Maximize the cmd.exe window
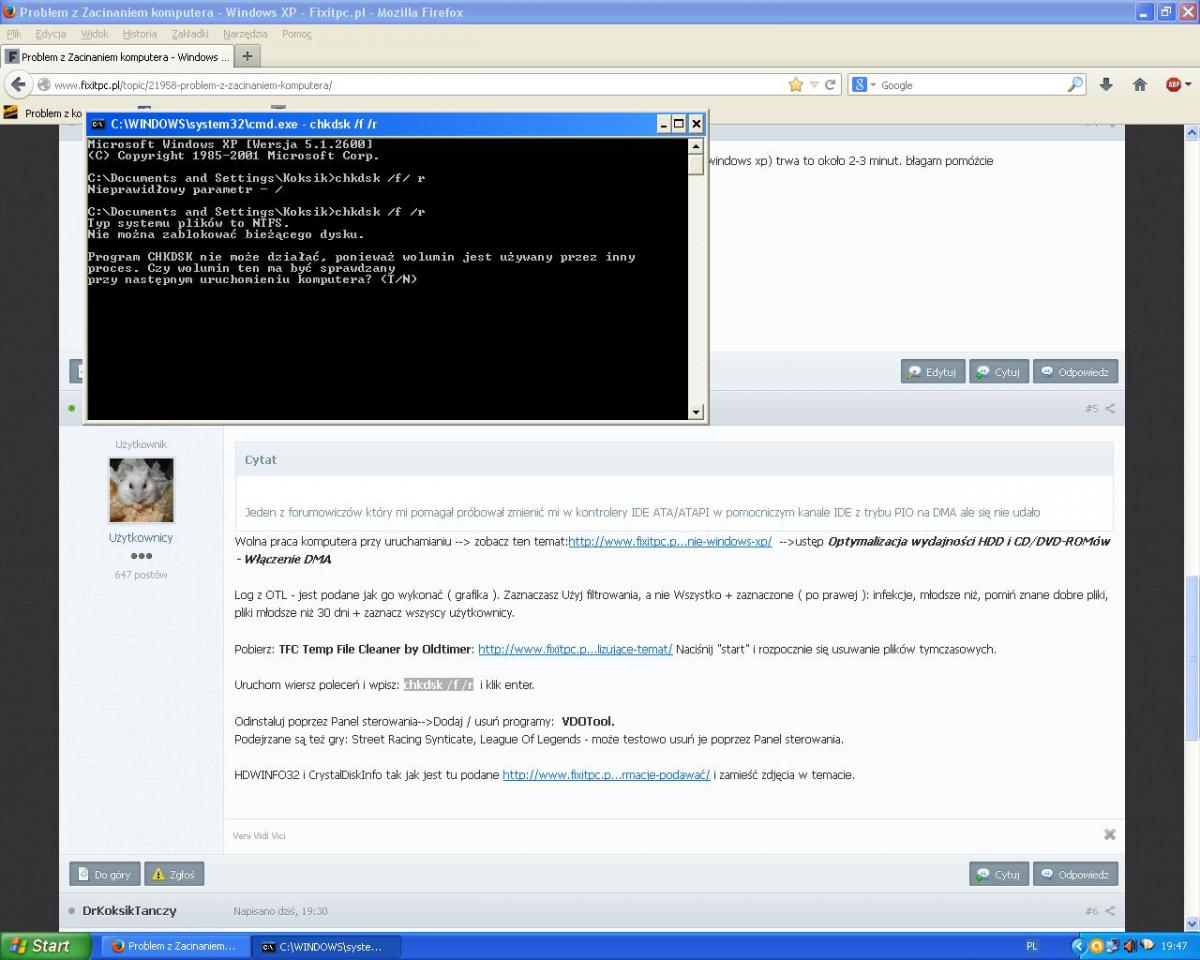1200x960 pixels. tap(679, 124)
